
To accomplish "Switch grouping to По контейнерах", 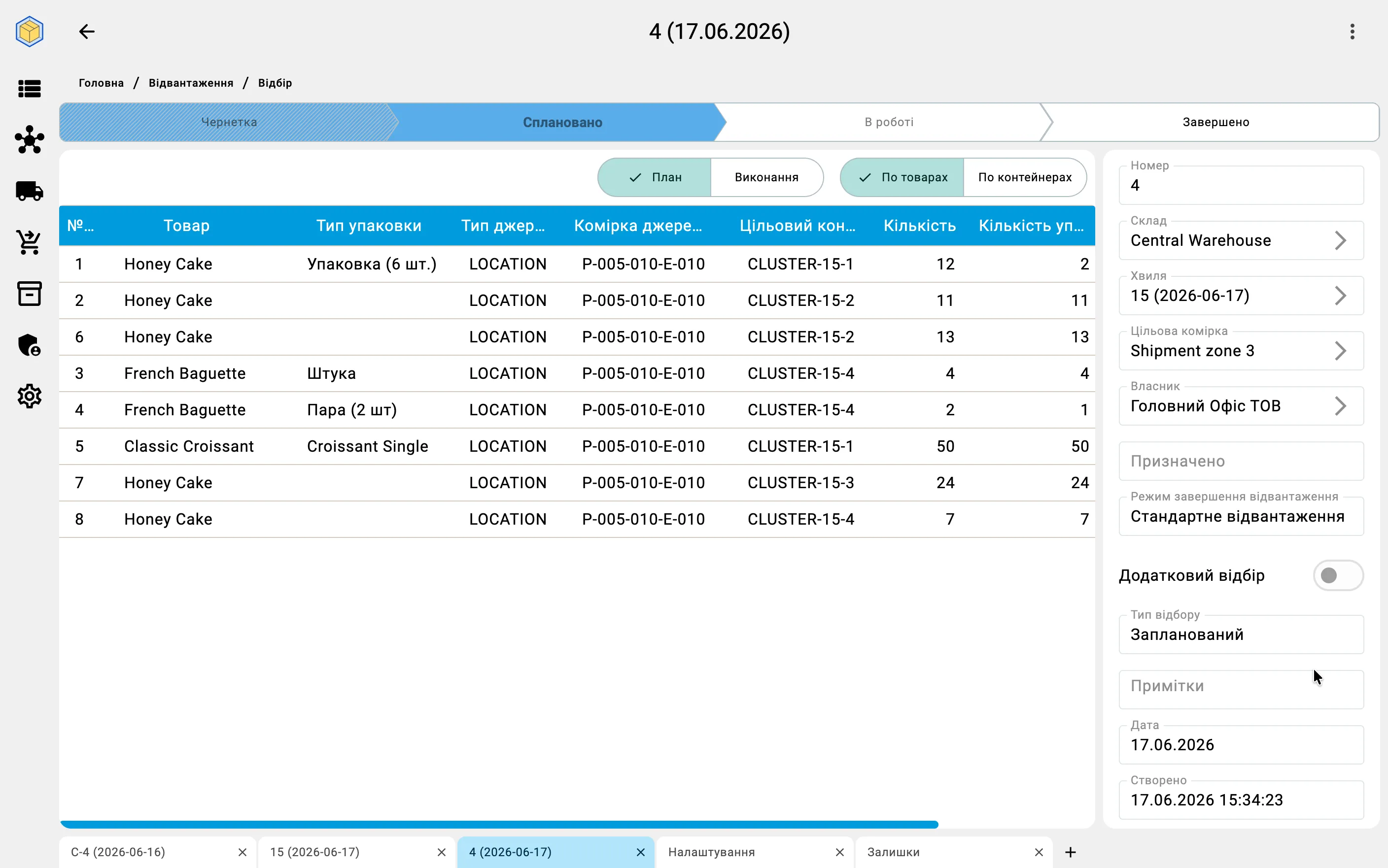I will tap(1025, 177).
